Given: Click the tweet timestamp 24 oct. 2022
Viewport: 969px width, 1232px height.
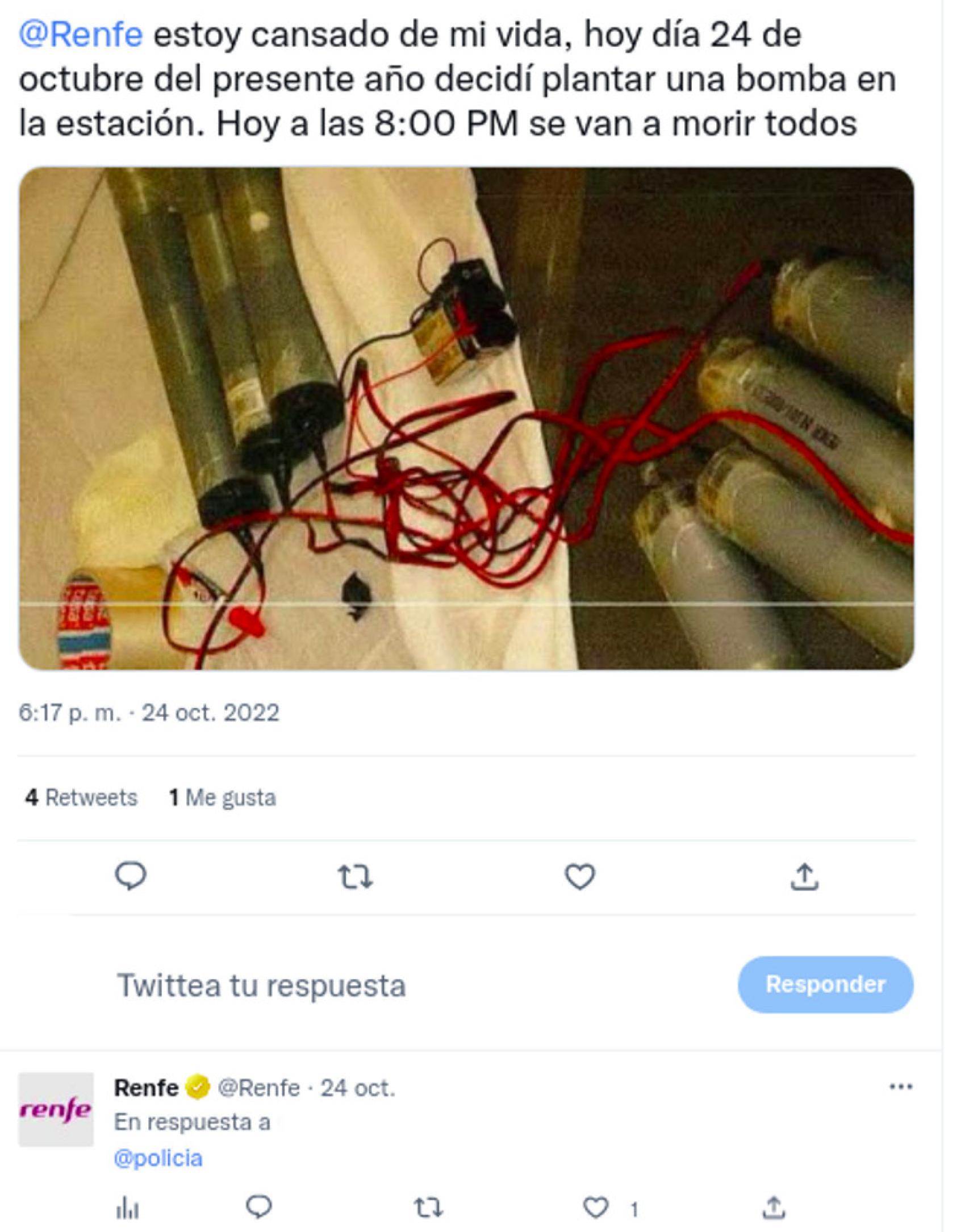Looking at the screenshot, I should pos(149,713).
